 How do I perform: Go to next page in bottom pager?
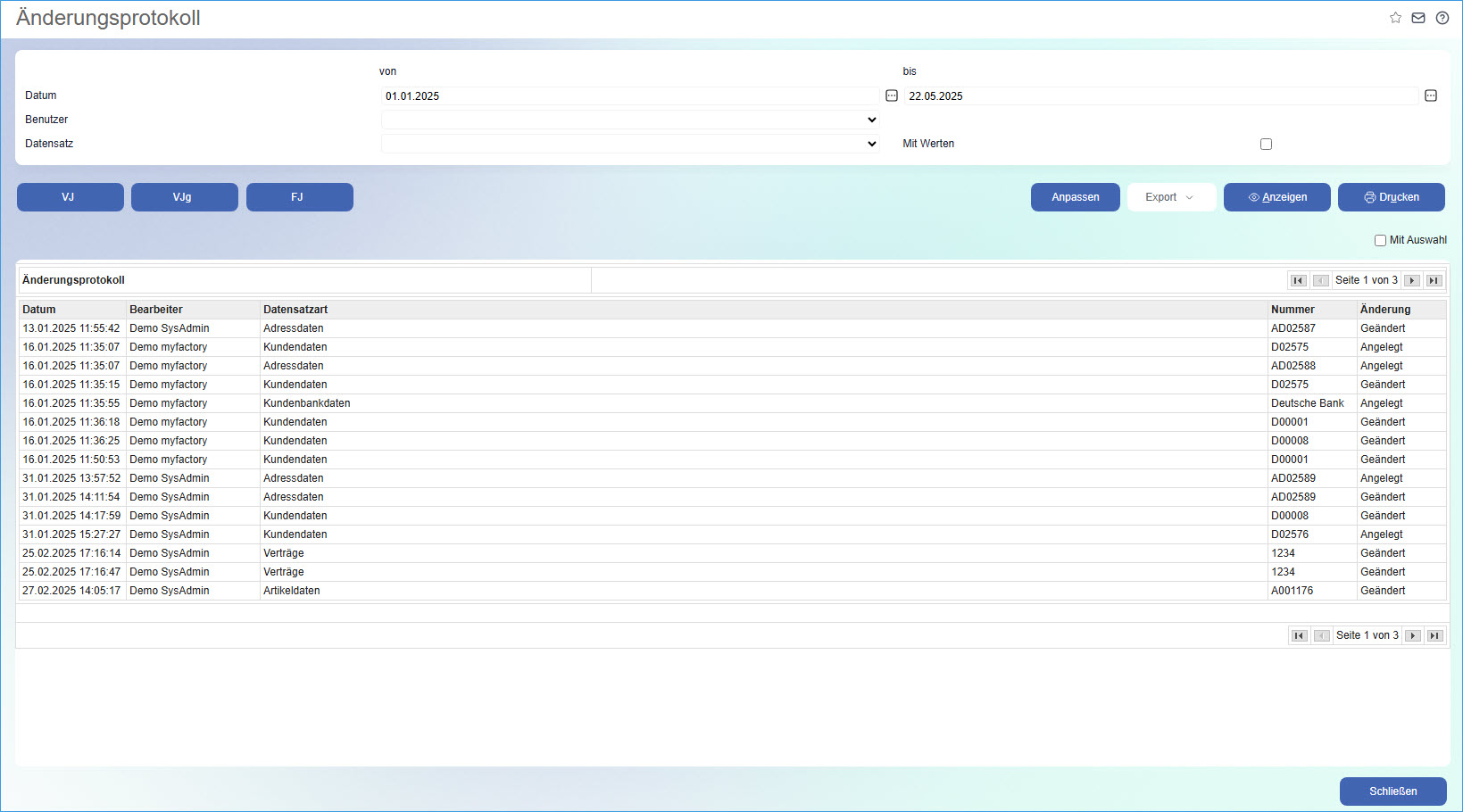[1413, 635]
